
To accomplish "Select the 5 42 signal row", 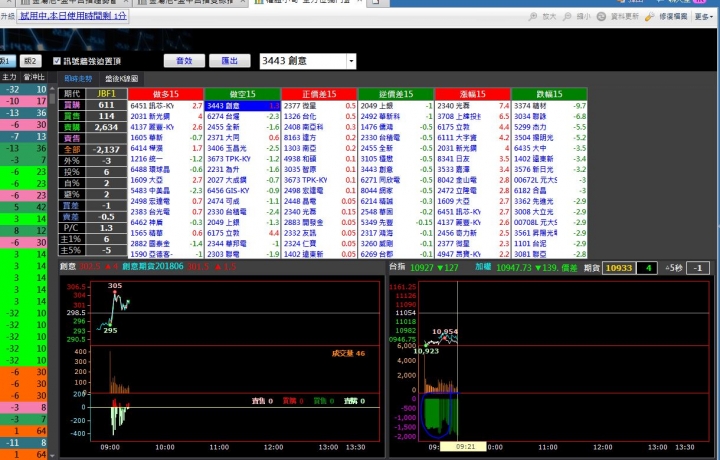I will [x=23, y=207].
